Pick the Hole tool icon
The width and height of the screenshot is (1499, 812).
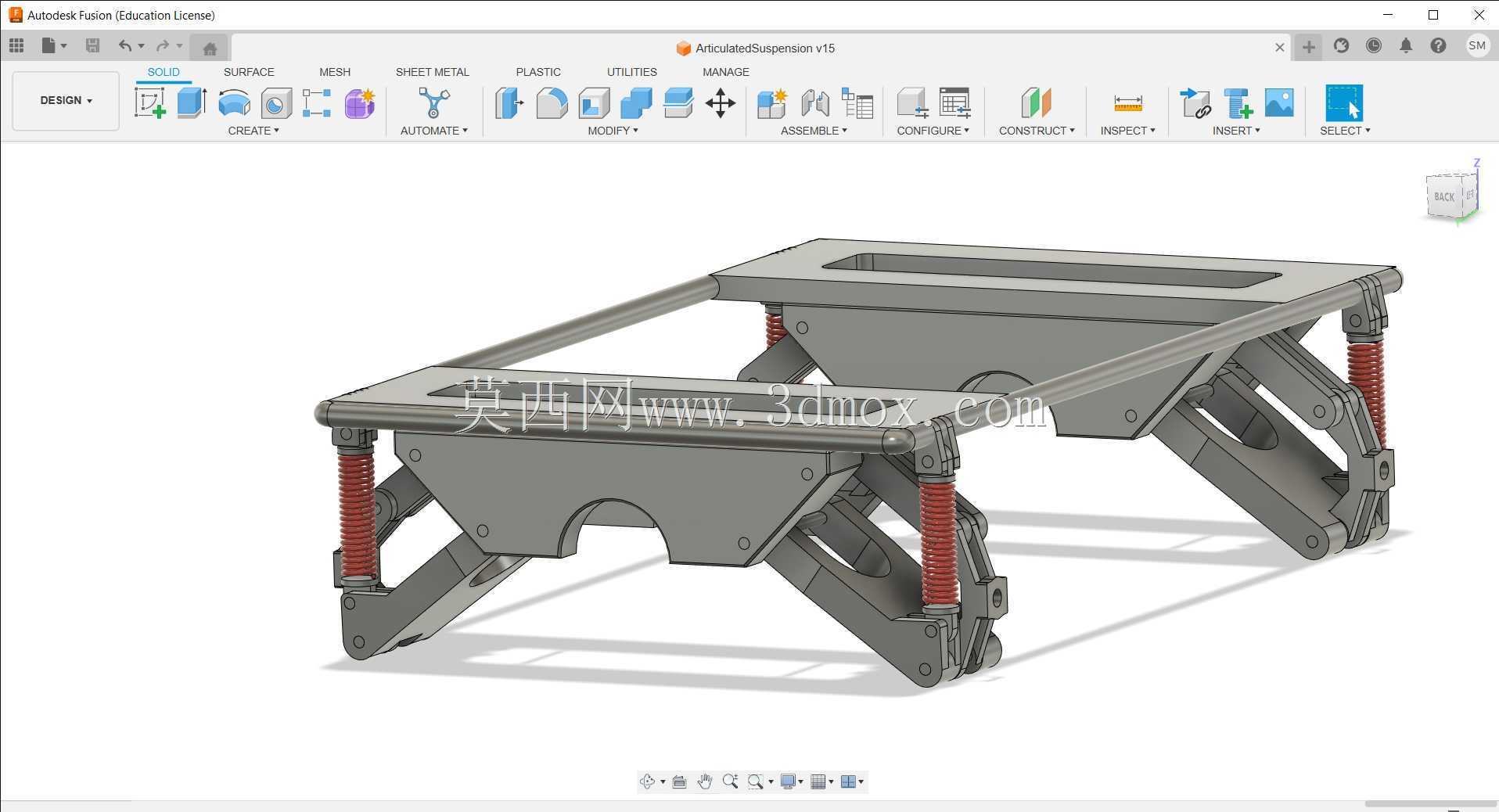(276, 103)
